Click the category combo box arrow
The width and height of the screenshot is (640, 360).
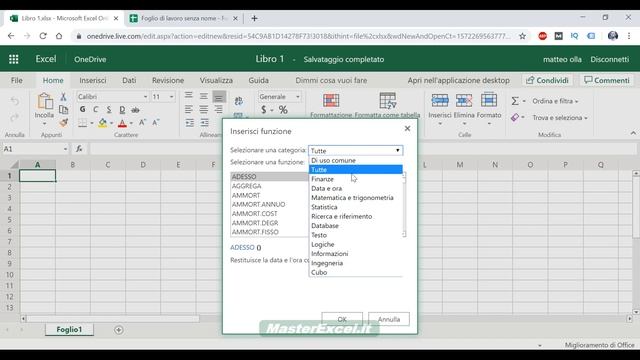coord(398,151)
